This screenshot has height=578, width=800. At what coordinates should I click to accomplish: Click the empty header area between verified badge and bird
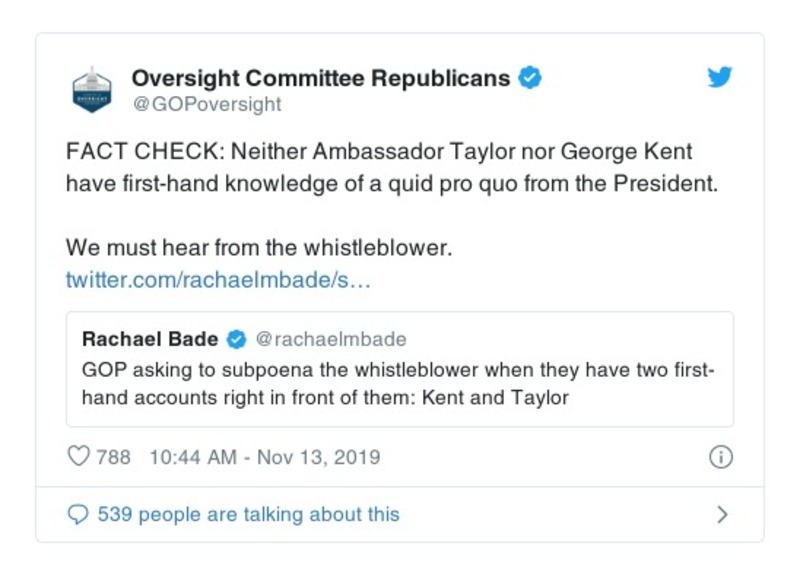[x=620, y=80]
